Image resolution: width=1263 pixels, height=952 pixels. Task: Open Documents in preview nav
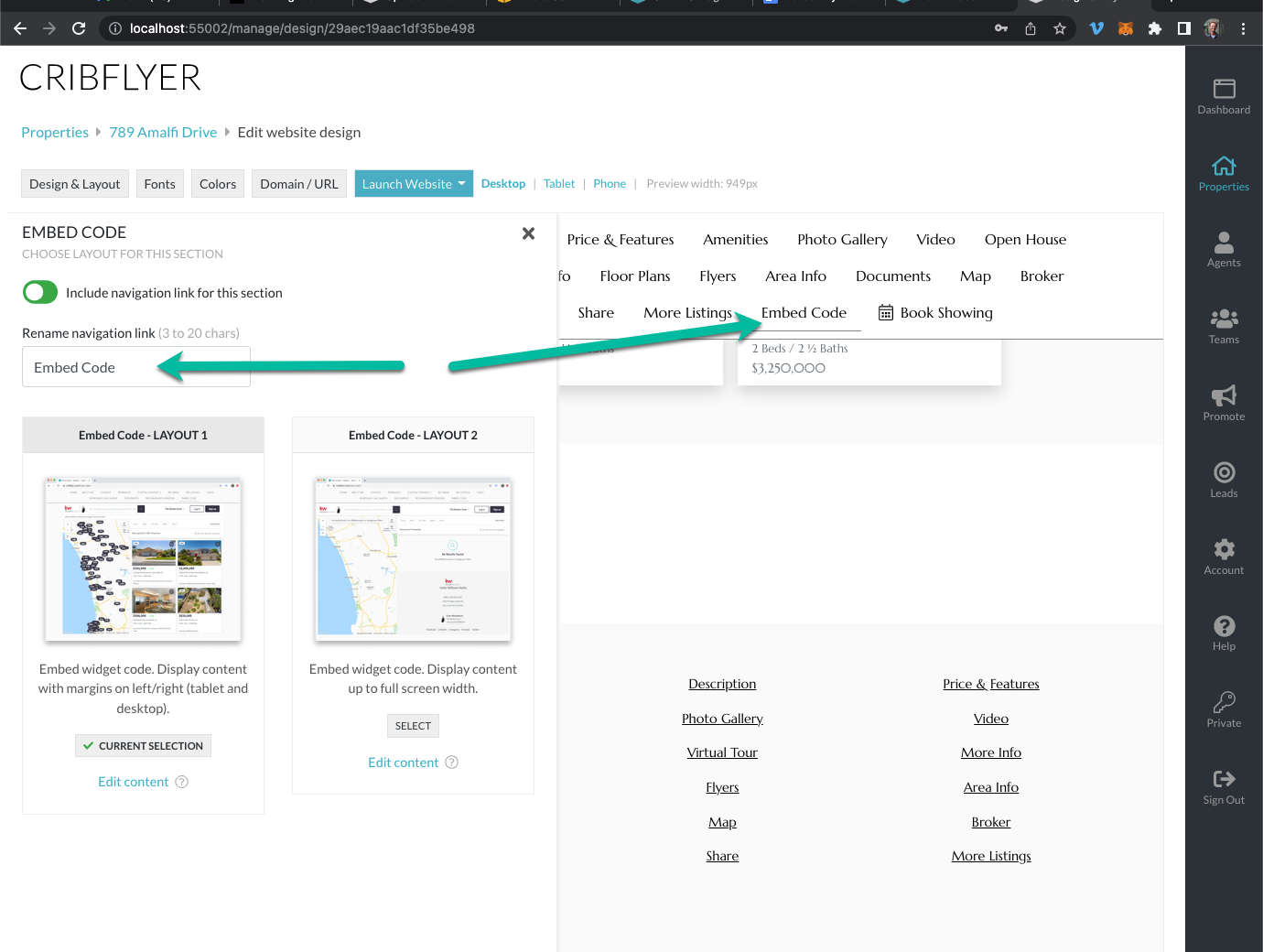click(x=893, y=276)
